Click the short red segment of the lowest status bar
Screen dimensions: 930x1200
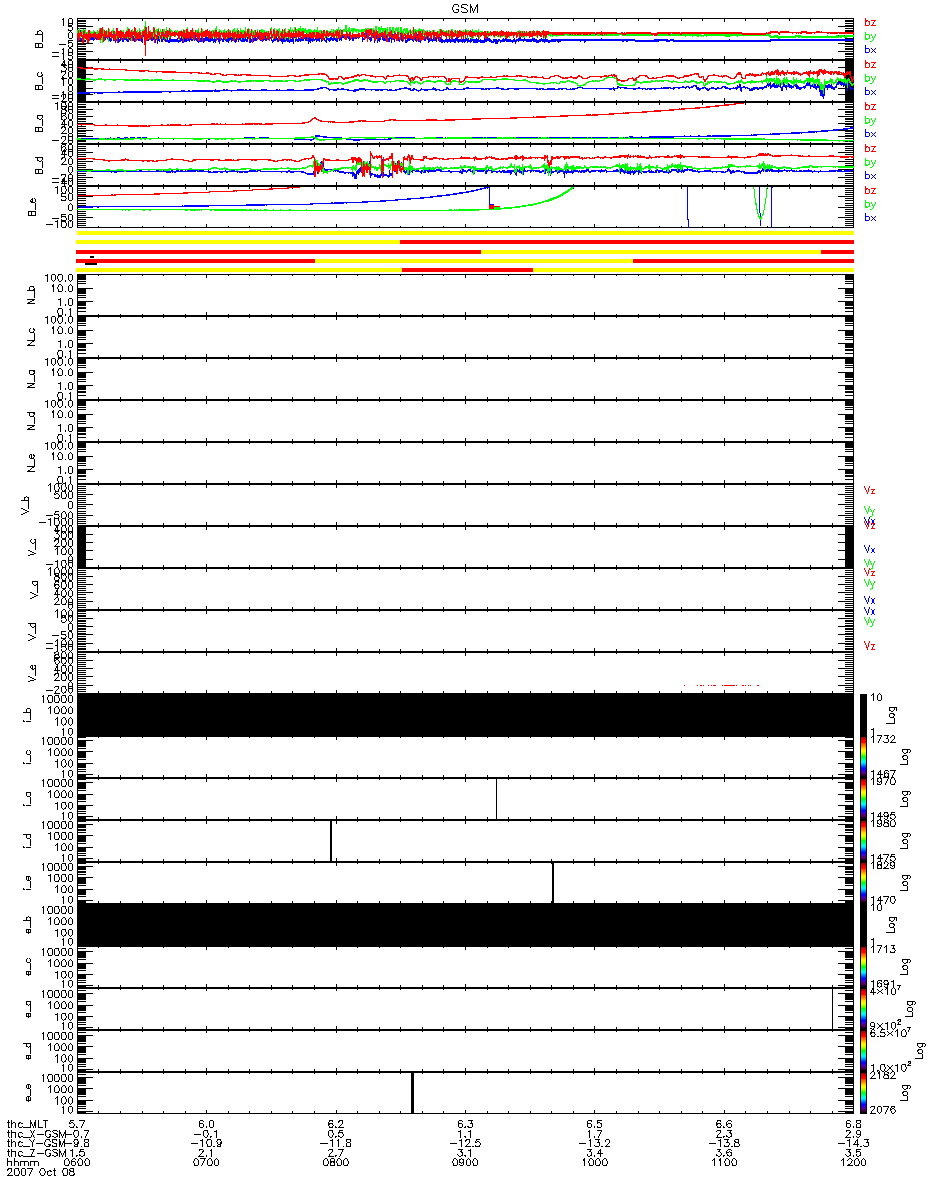tap(467, 269)
